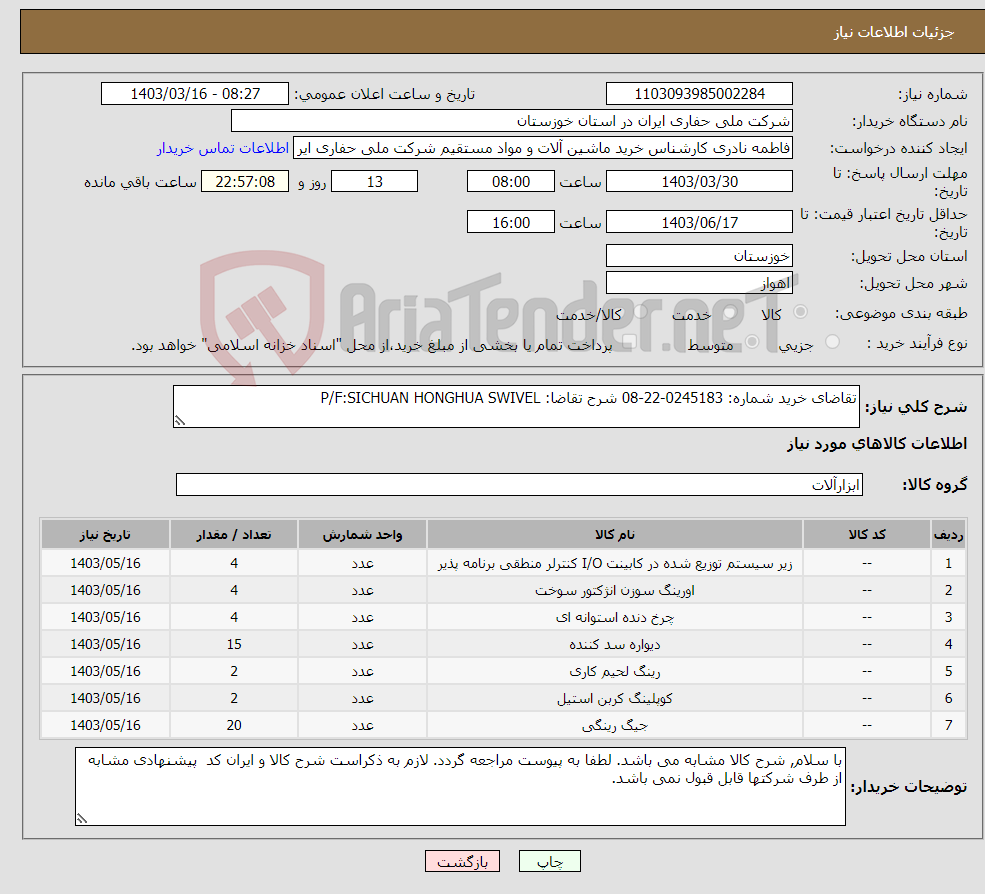Click the resize handle of description box
Image resolution: width=985 pixels, height=894 pixels.
pos(180,421)
